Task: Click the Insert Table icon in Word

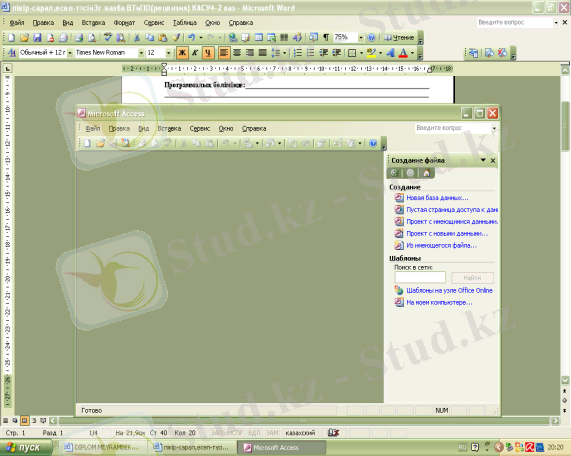Action: [259, 38]
